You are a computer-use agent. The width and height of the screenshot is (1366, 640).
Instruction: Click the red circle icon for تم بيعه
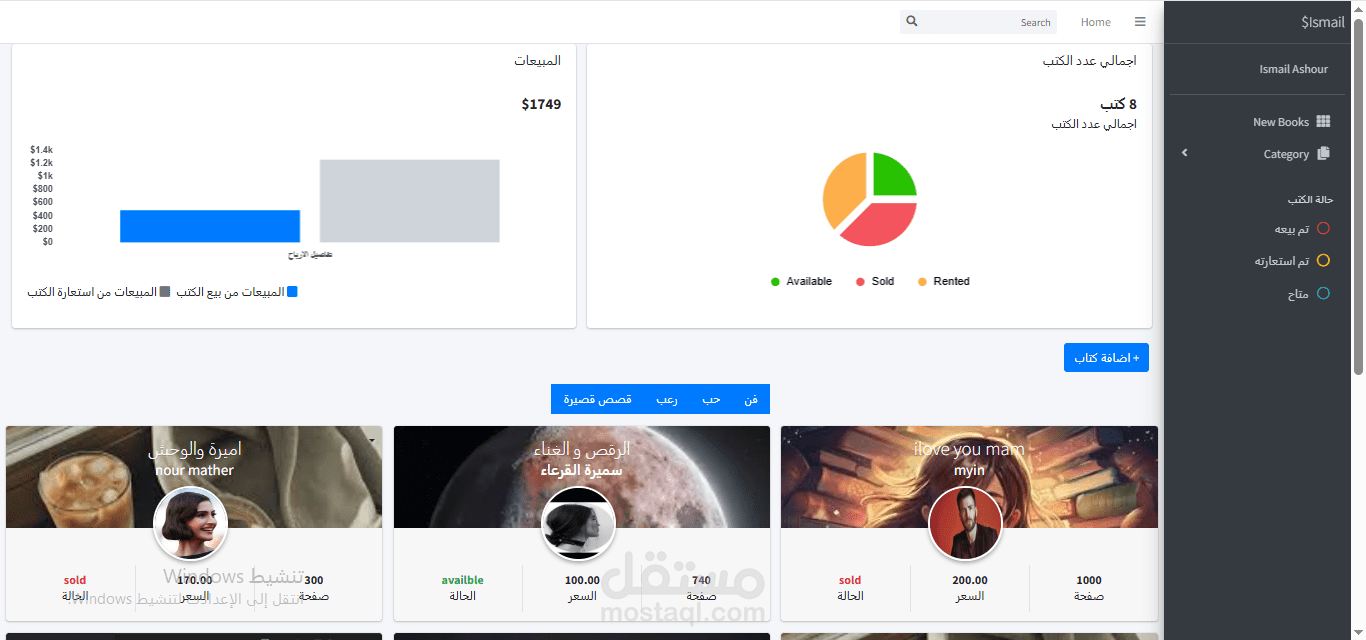tap(1323, 228)
